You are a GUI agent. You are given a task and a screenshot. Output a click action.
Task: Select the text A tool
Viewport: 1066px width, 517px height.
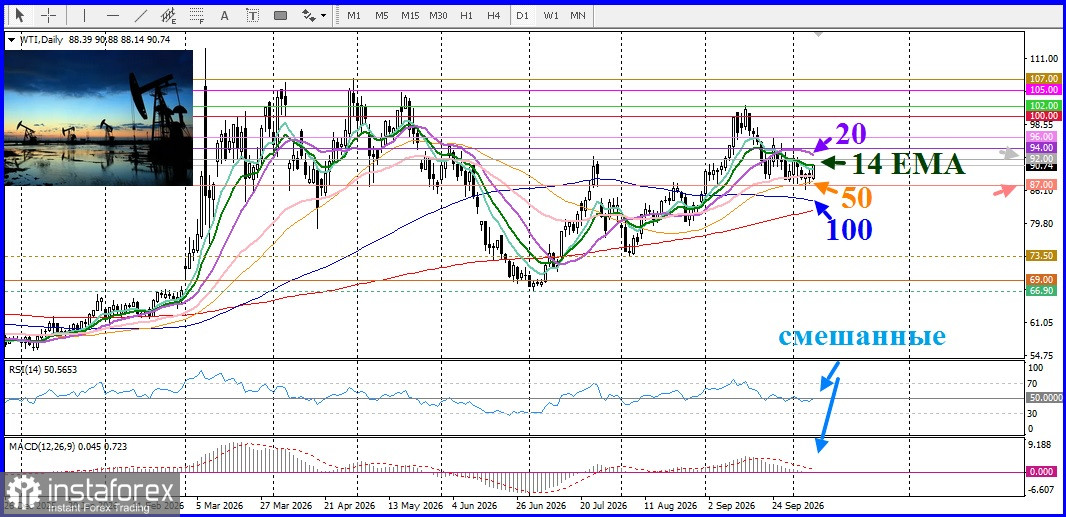coord(225,15)
